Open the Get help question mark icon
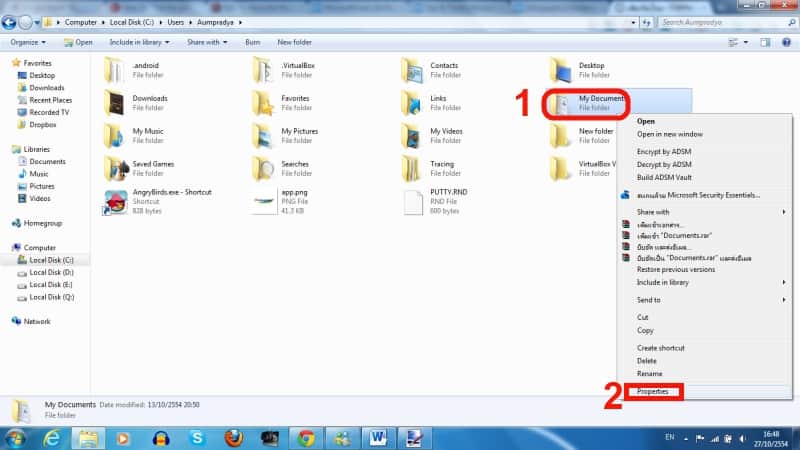Viewport: 800px width, 450px height. click(x=786, y=42)
